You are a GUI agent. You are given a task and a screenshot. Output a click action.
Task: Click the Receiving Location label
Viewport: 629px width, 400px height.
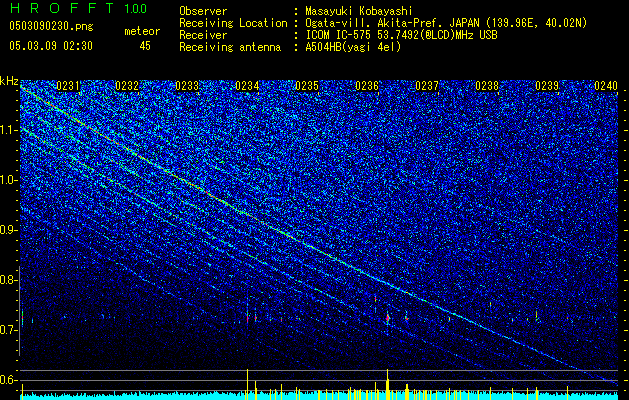pos(233,23)
